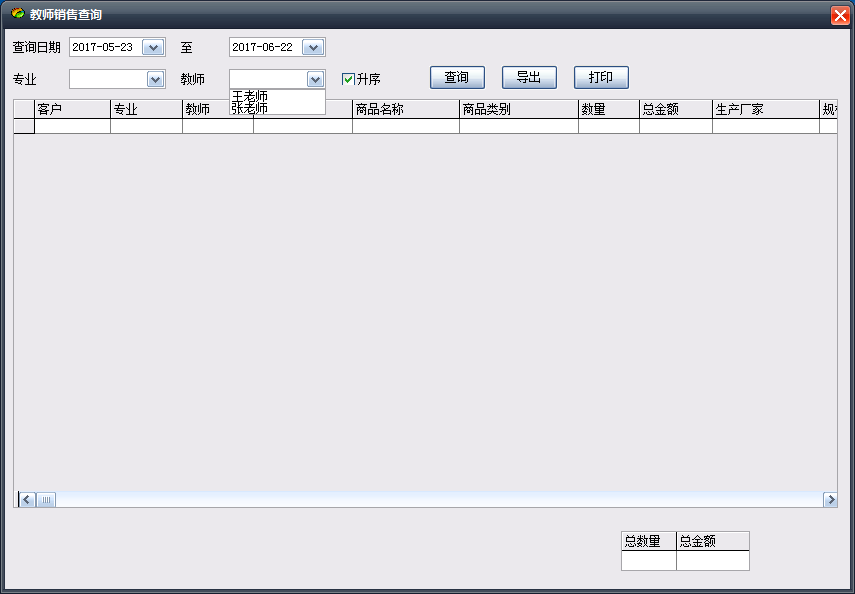Click the horizontal scrollbar thumb
This screenshot has width=855, height=594.
(x=46, y=500)
